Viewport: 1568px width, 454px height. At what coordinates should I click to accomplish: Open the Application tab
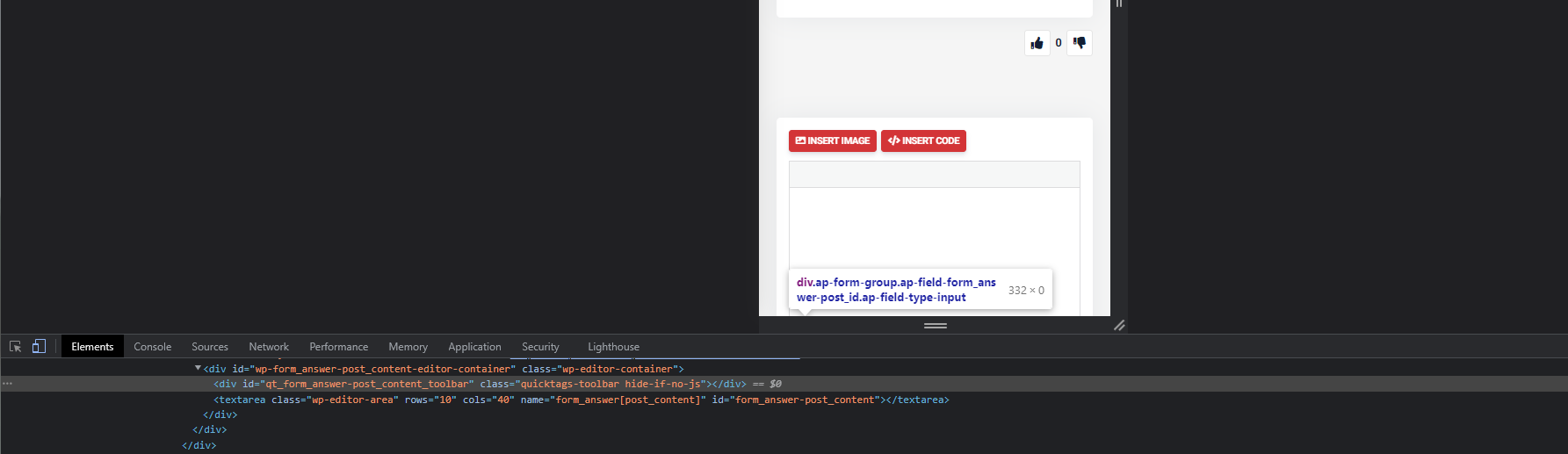474,347
